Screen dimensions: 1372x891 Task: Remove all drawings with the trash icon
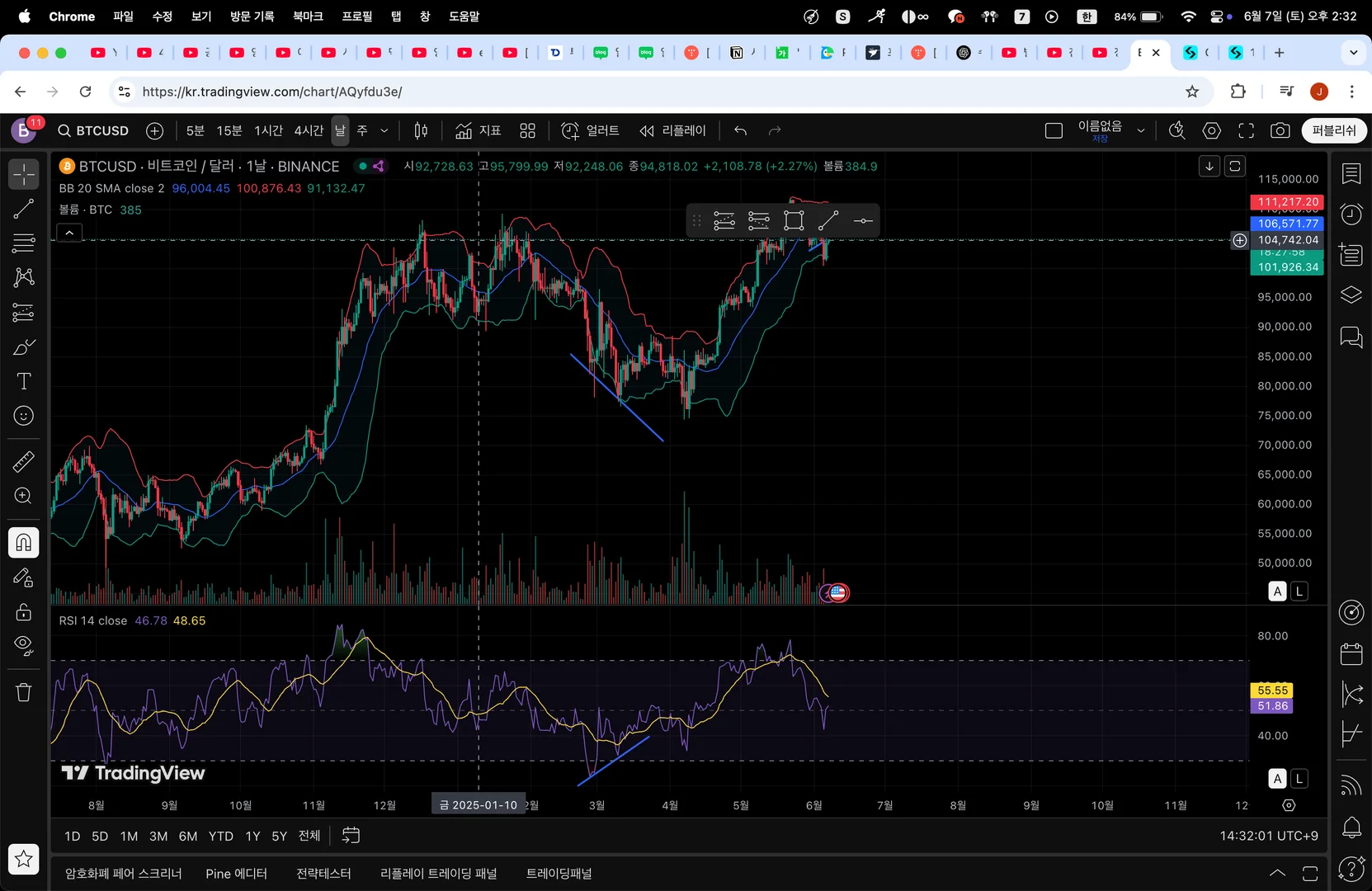point(24,692)
